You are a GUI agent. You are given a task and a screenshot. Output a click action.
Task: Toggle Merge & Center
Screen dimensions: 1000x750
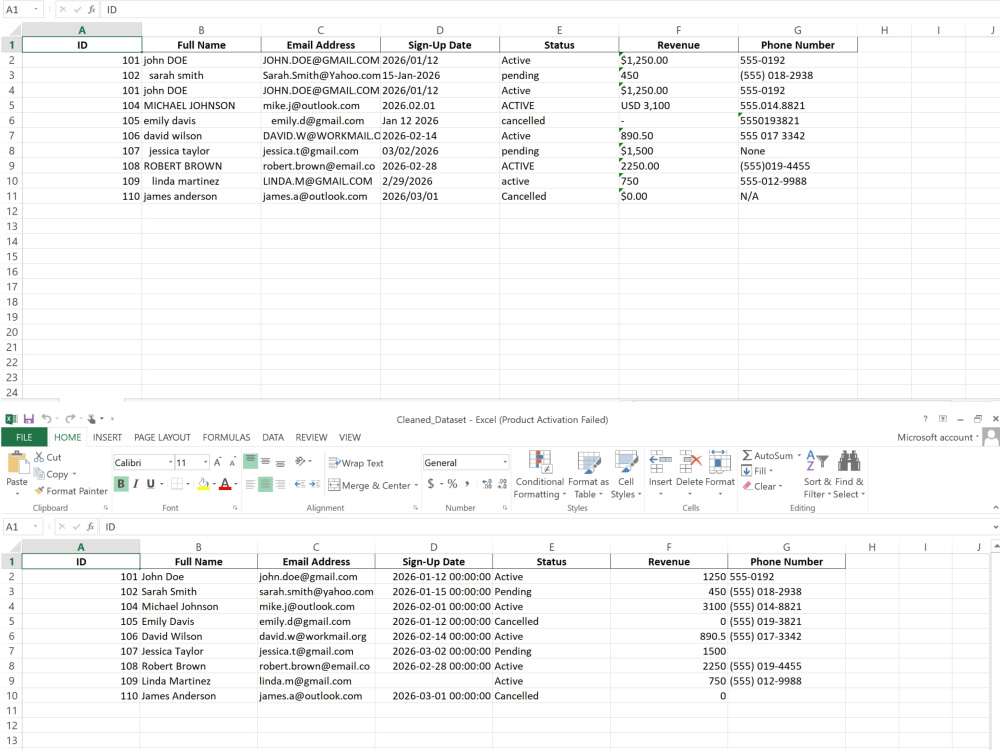click(369, 485)
